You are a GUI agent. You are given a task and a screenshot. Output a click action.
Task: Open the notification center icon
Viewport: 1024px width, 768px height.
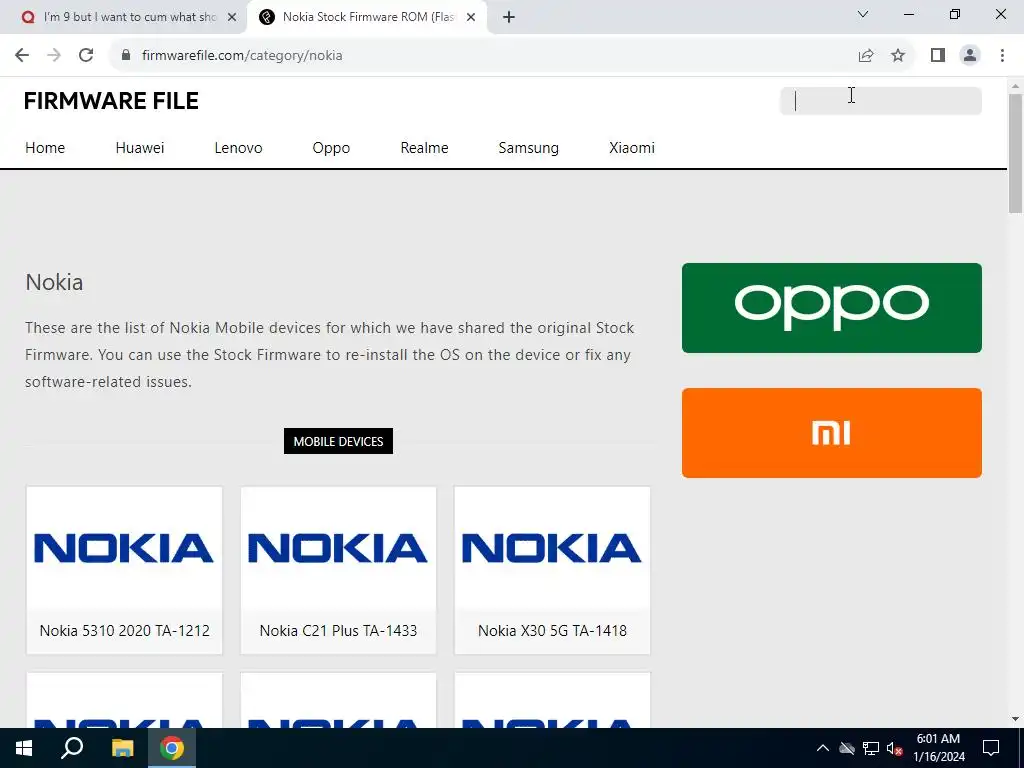click(991, 748)
